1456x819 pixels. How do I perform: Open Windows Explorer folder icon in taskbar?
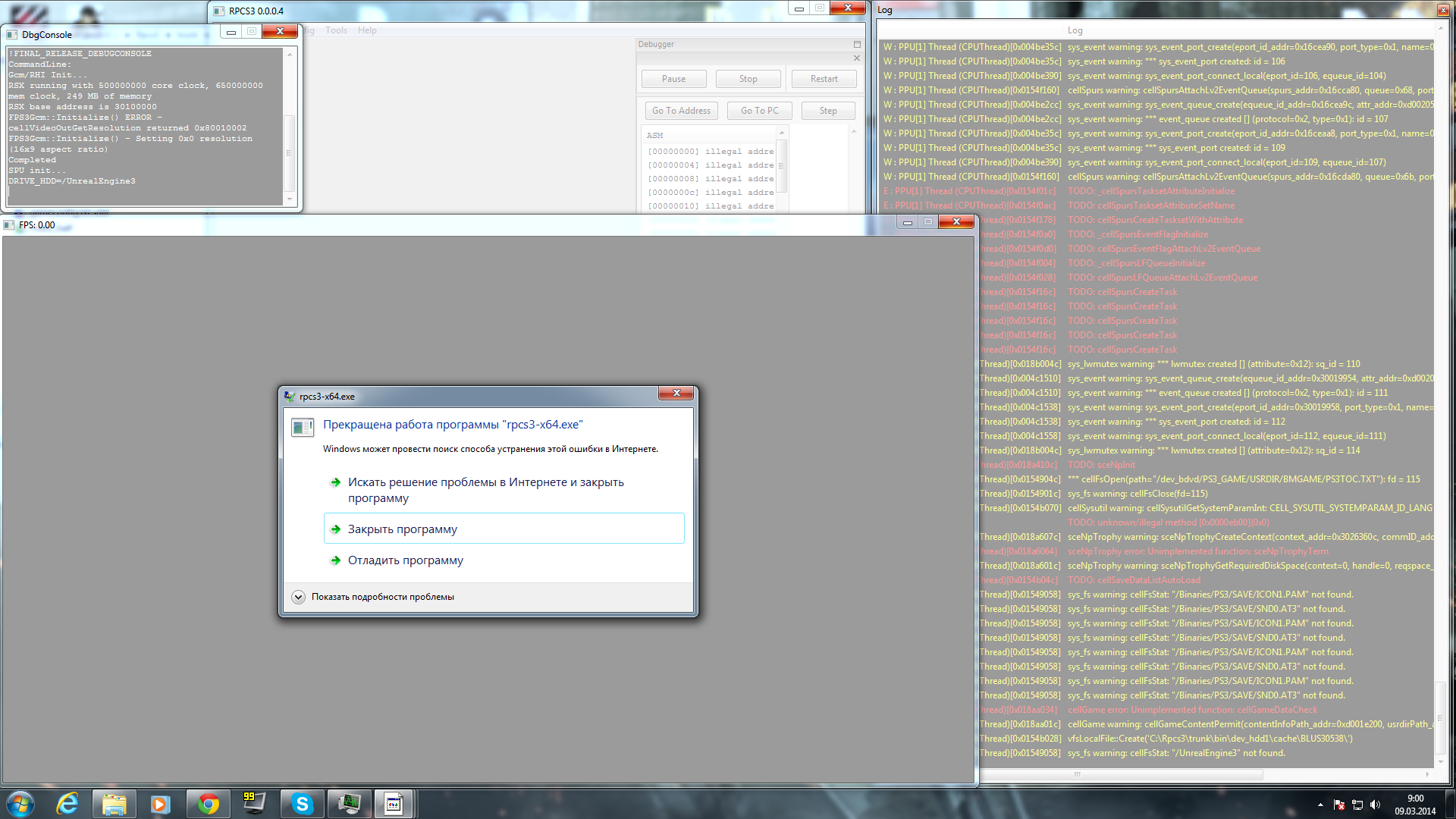114,804
